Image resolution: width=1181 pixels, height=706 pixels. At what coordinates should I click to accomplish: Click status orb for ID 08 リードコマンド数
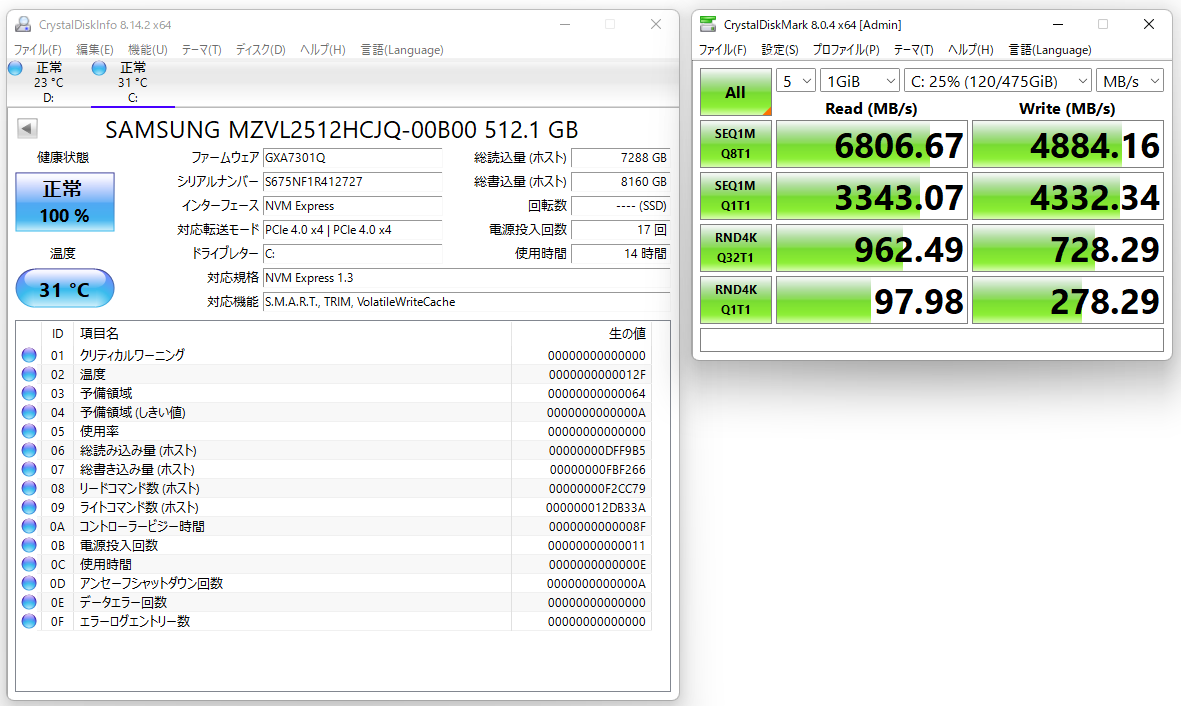point(29,488)
